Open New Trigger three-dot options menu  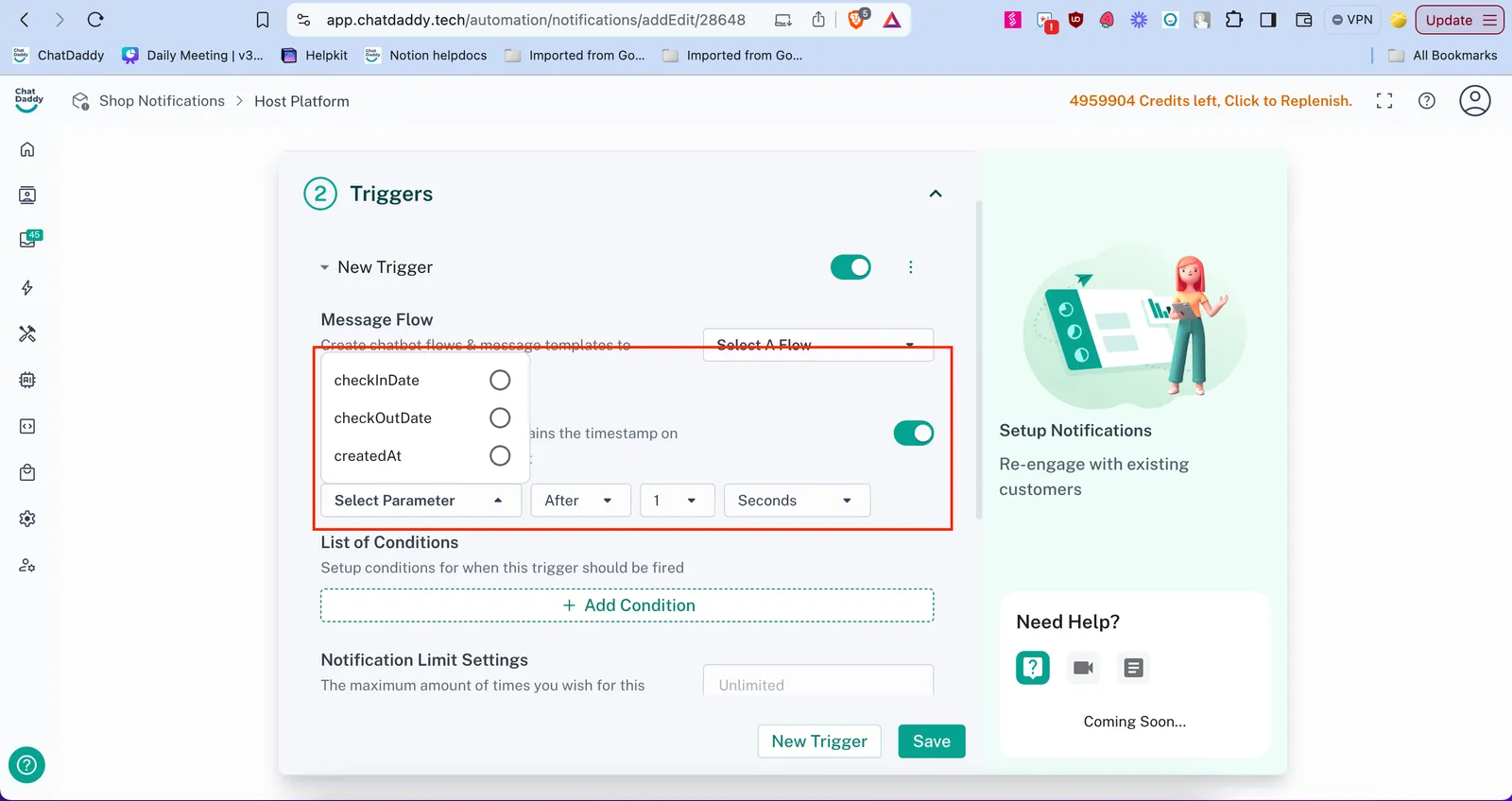click(910, 267)
